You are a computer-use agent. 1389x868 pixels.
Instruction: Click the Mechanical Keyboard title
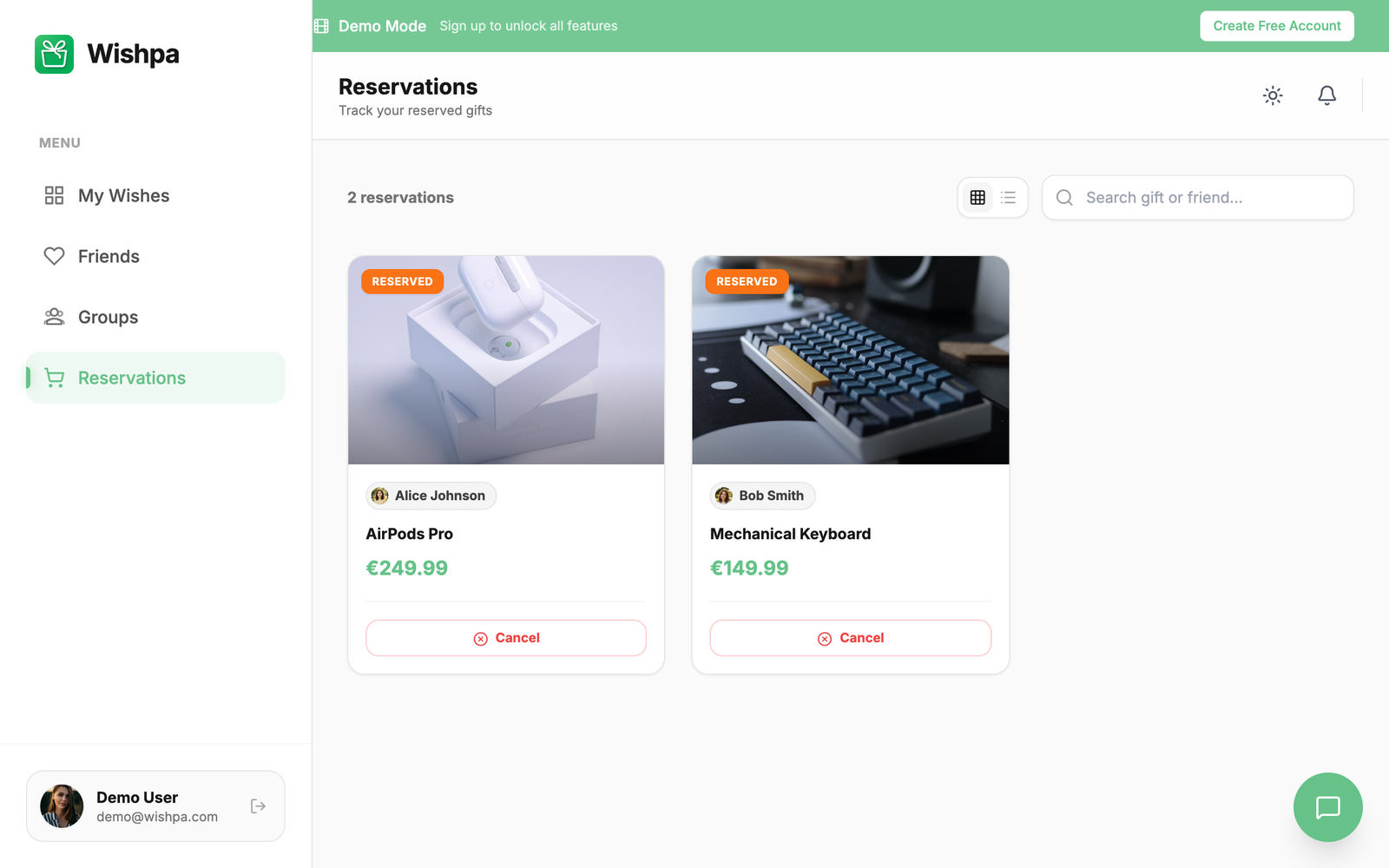(791, 534)
